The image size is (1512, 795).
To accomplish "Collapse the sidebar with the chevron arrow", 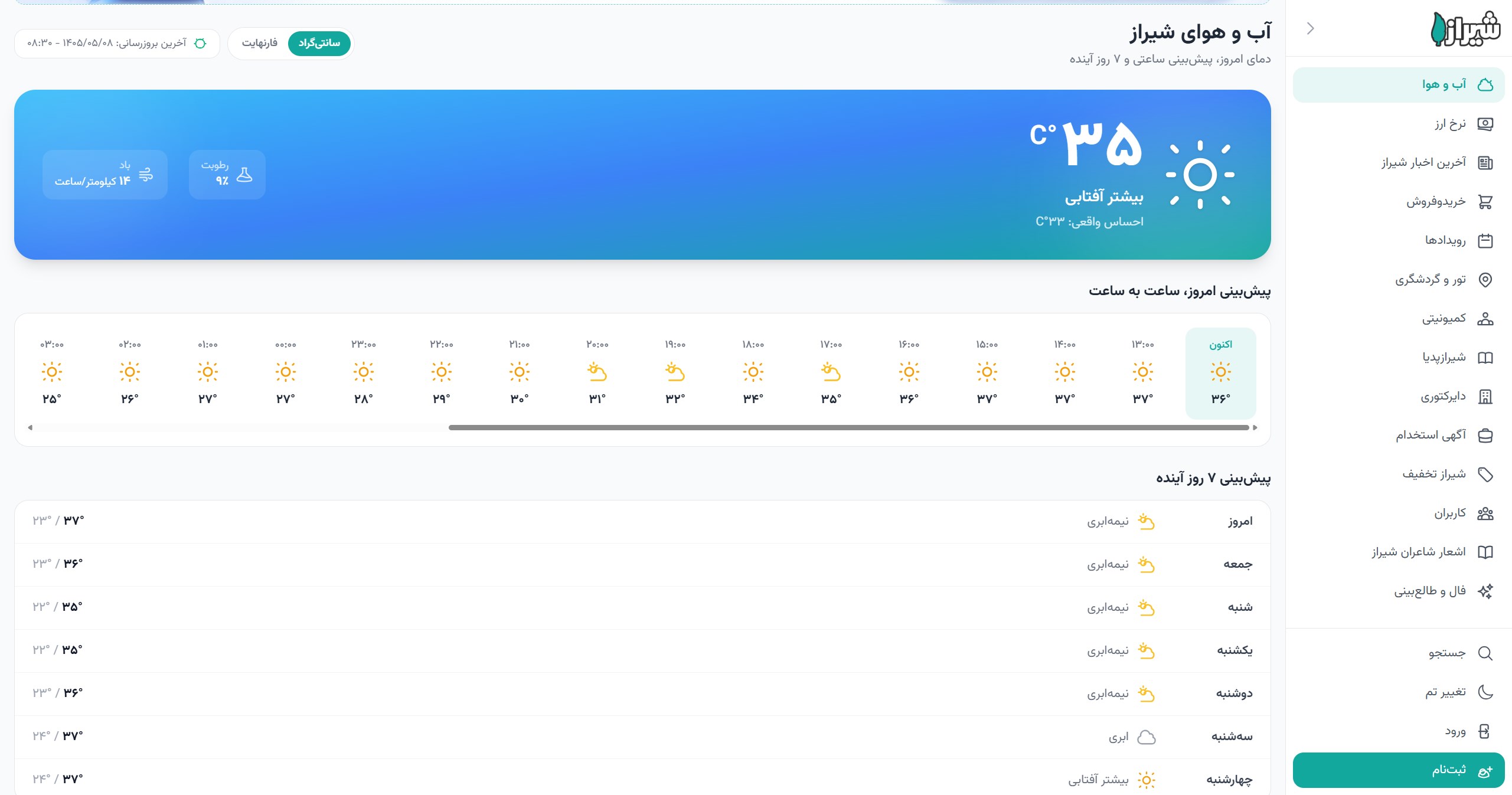I will tap(1311, 28).
